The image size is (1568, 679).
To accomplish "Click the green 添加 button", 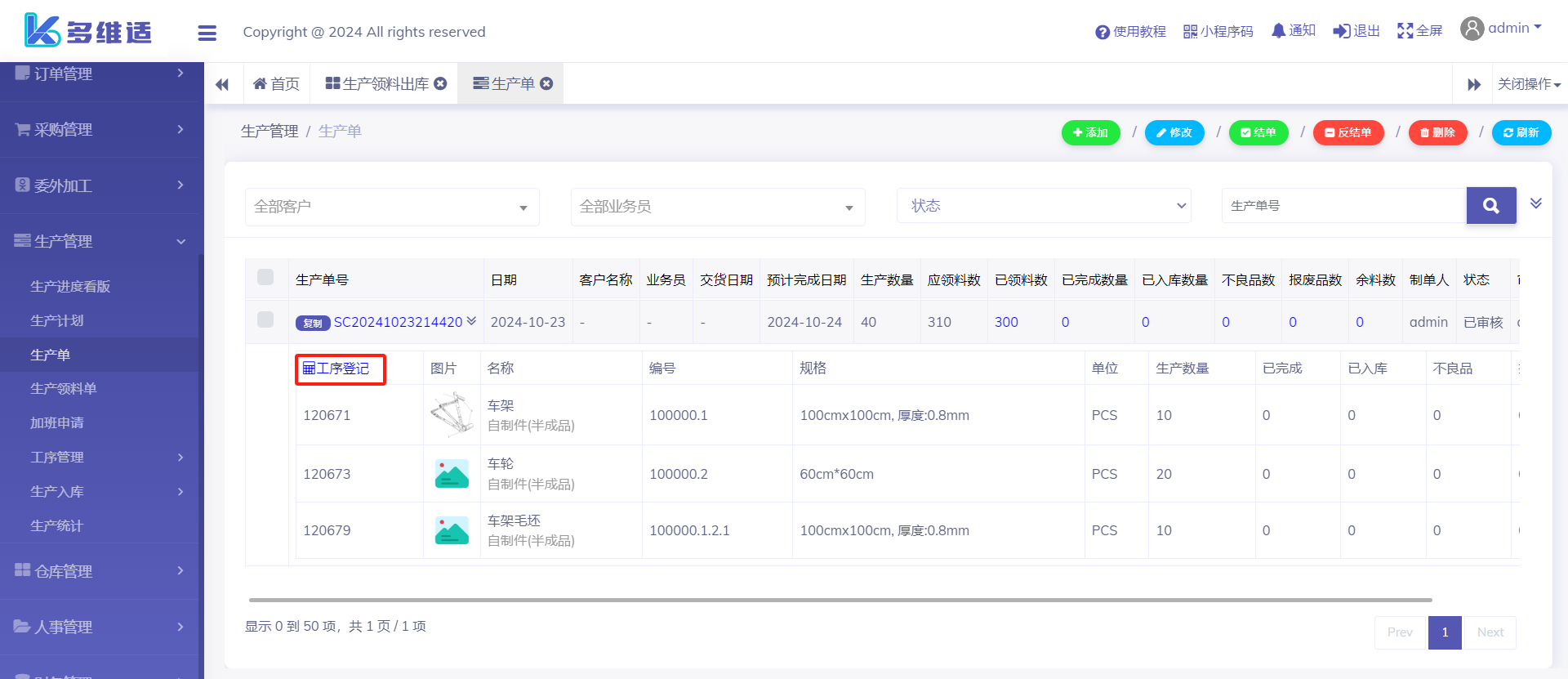I will pyautogui.click(x=1090, y=132).
